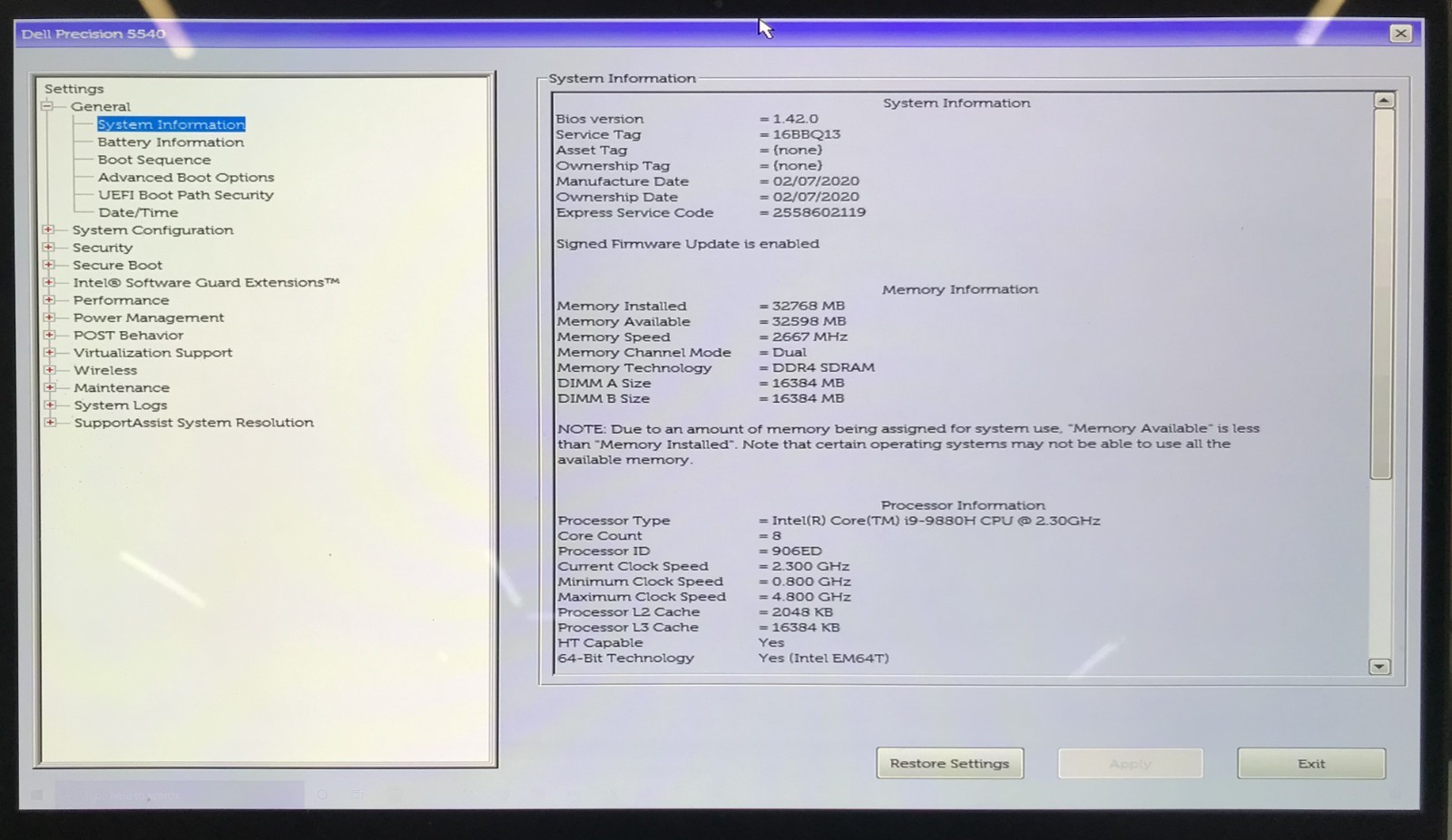Open the Boot Sequence page

pos(154,160)
